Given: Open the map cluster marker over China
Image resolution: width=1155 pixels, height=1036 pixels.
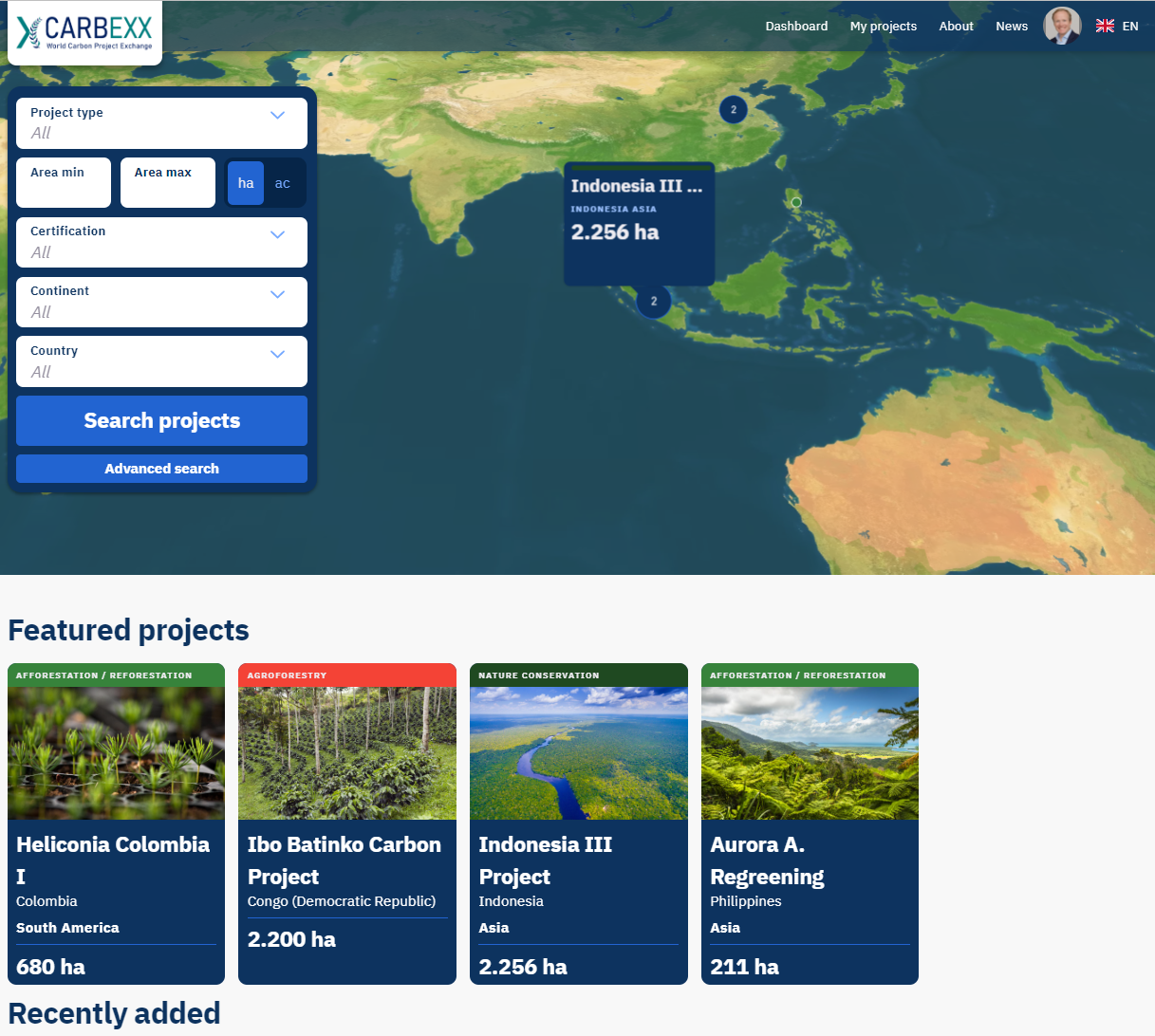Looking at the screenshot, I should (x=734, y=110).
